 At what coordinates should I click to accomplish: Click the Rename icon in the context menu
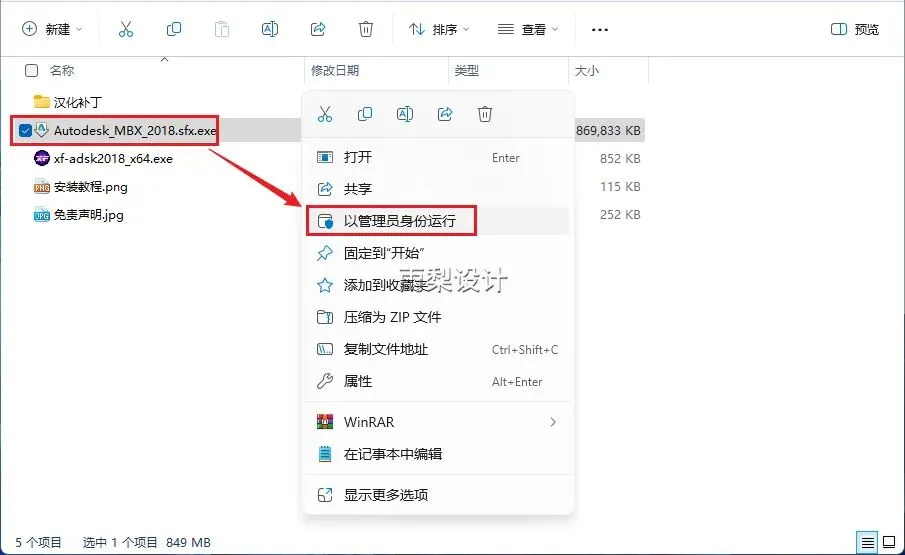coord(405,114)
